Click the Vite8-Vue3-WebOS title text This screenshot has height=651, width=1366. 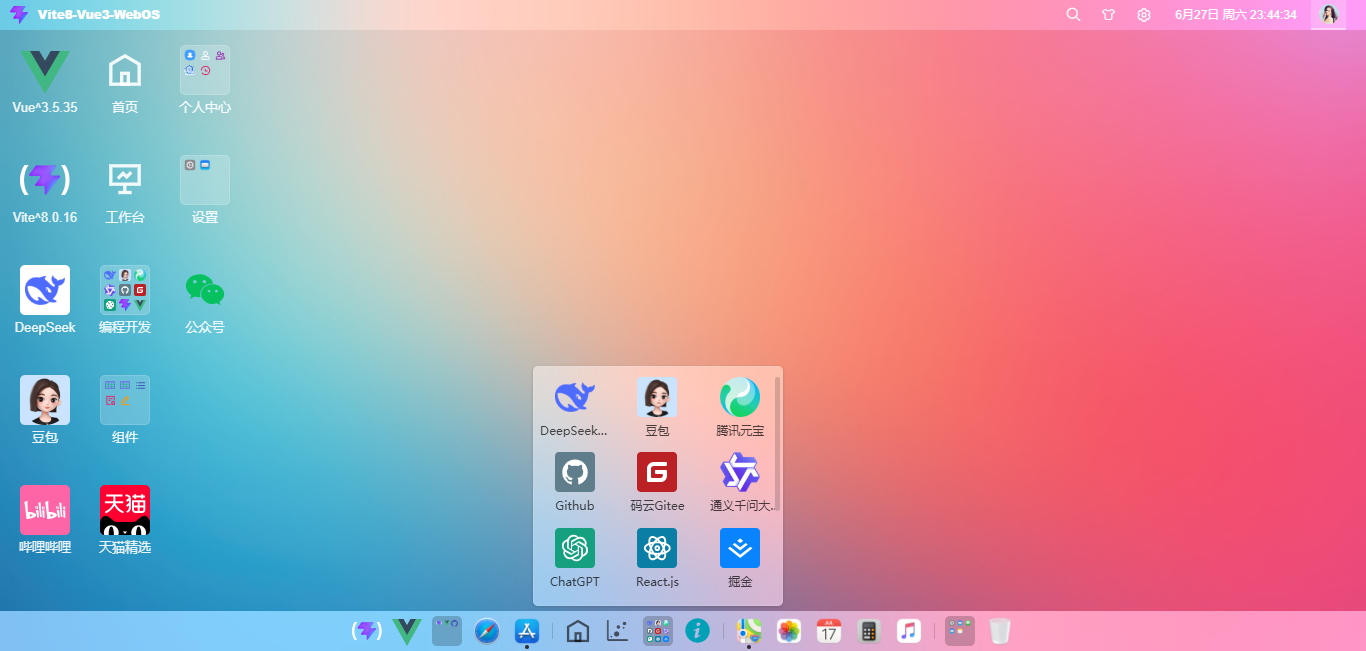coord(99,15)
